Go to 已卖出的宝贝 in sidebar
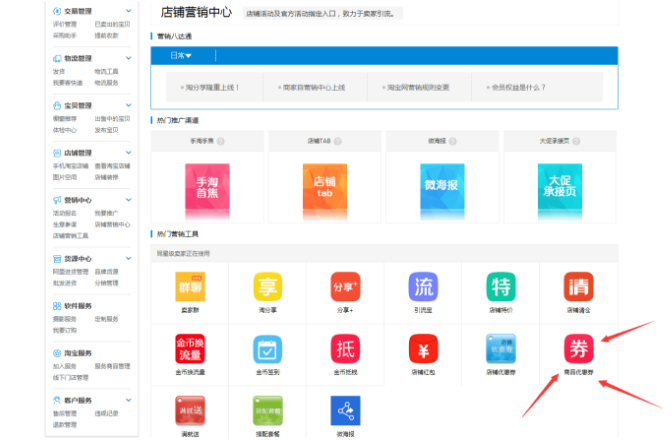Viewport: 672px width, 440px height. point(112,24)
